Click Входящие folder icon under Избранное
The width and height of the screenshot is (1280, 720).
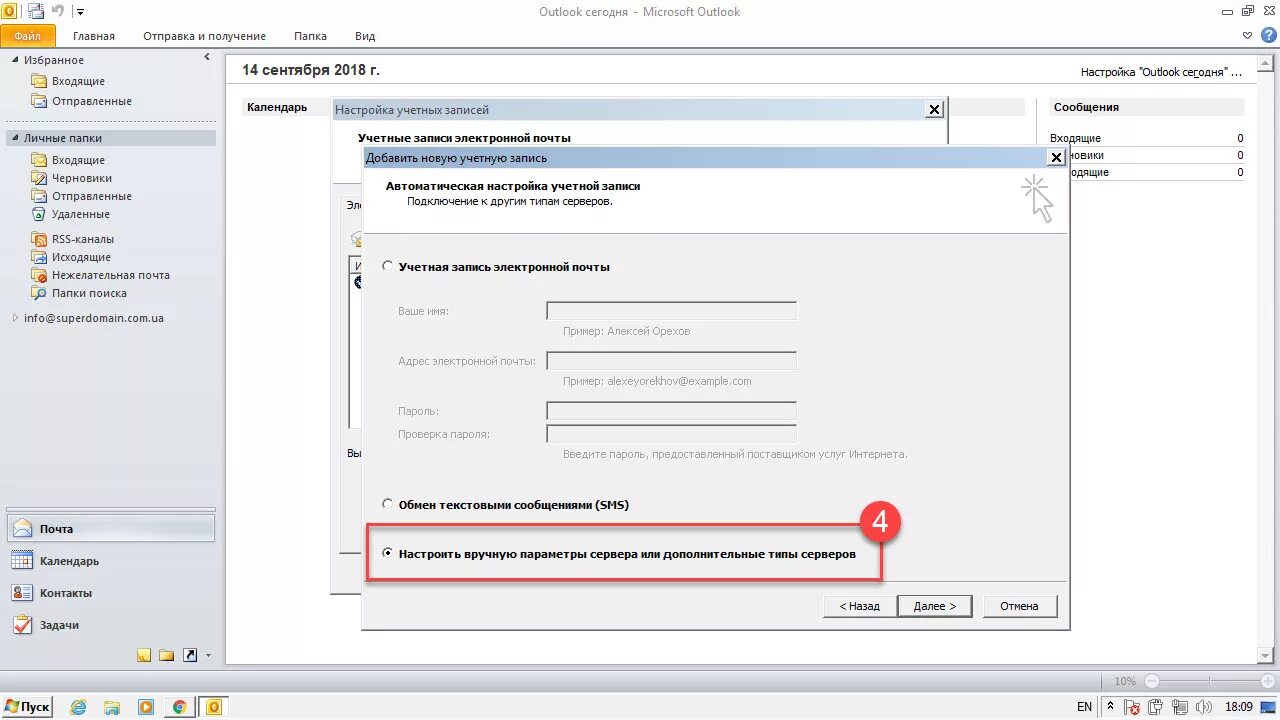coord(39,81)
